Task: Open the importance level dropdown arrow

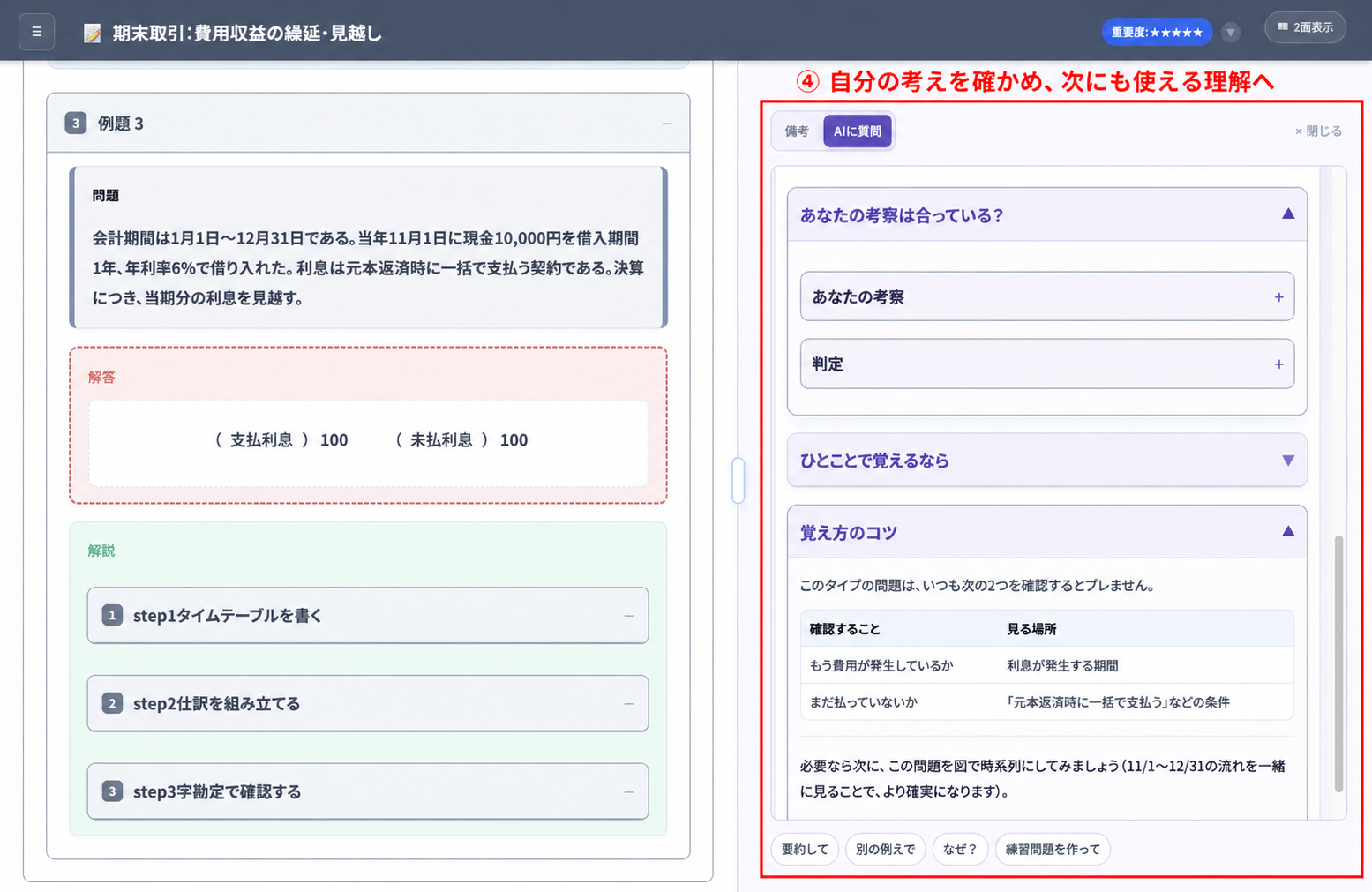Action: [1231, 33]
